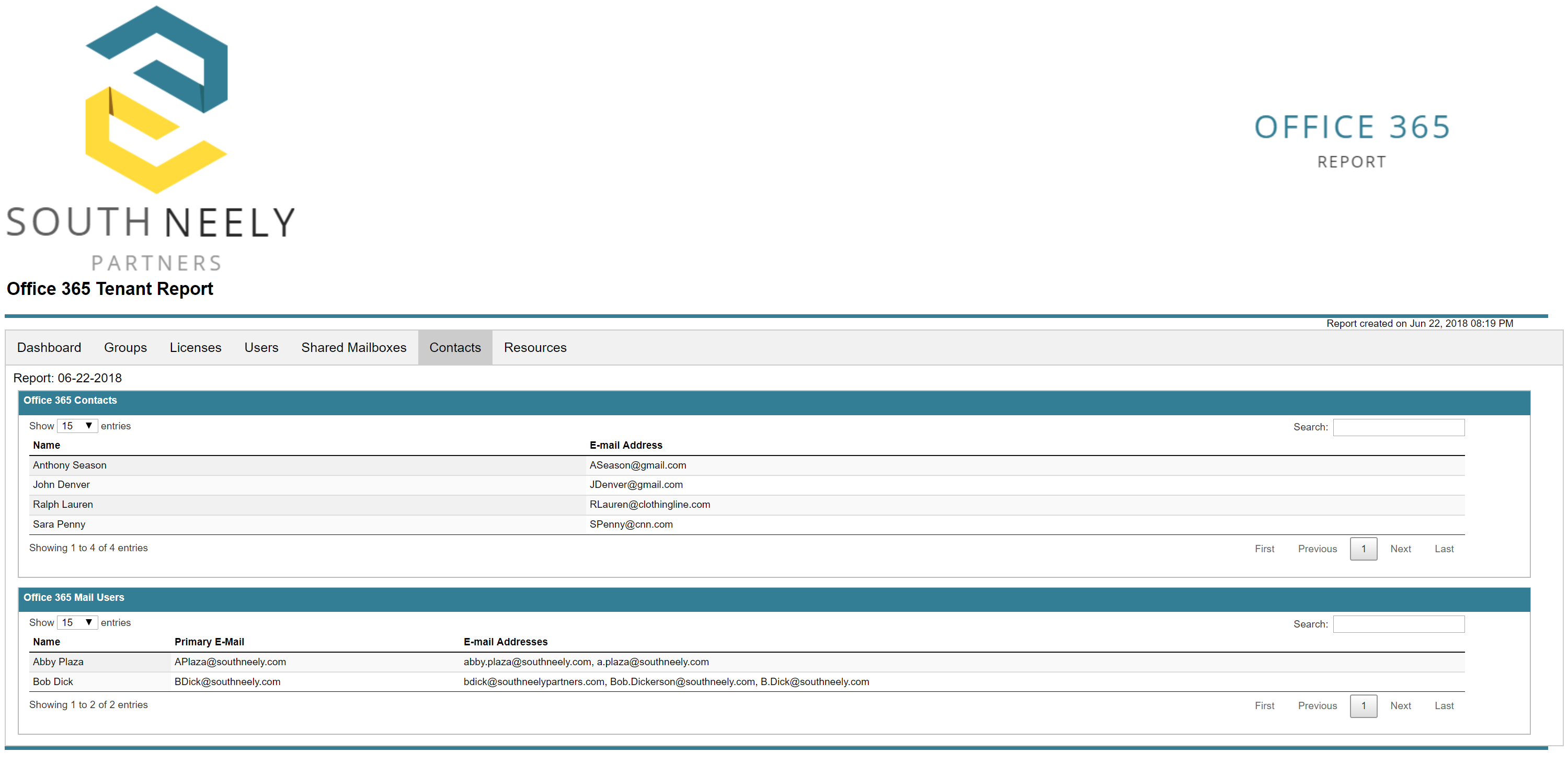
Task: Select the John Denver contact name
Action: pyautogui.click(x=61, y=485)
